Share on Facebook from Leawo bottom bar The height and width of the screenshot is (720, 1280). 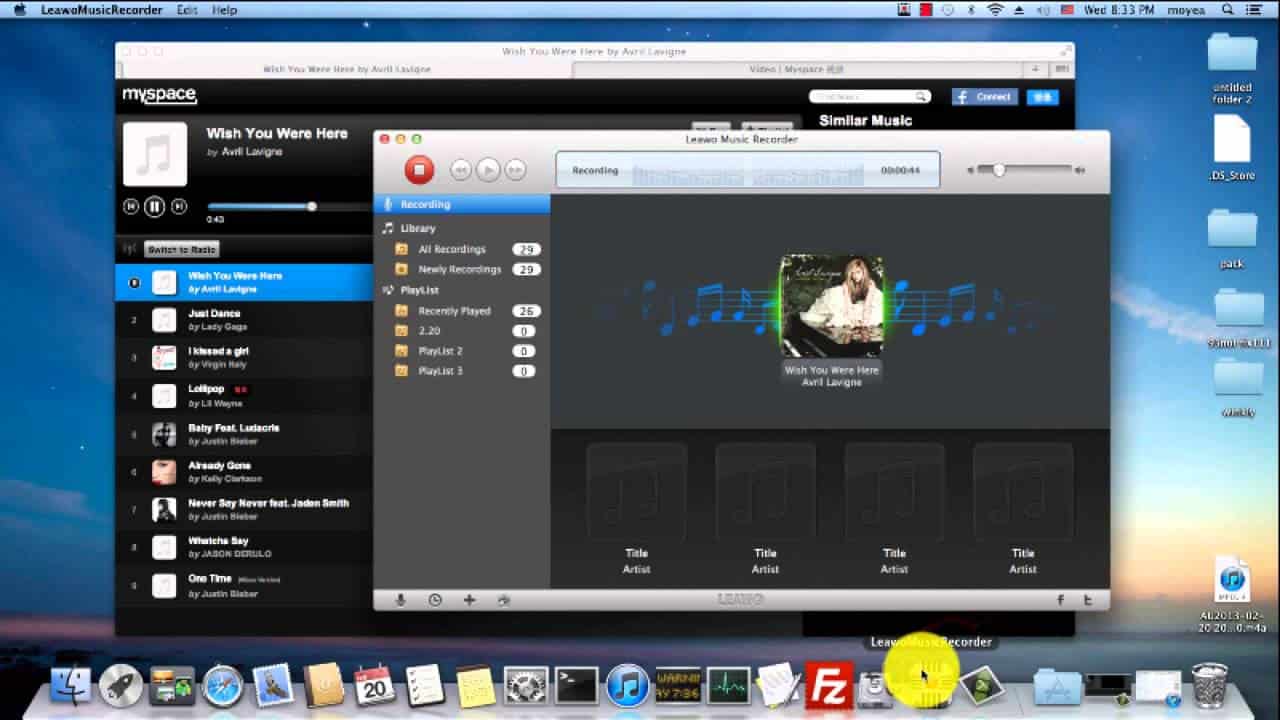point(1061,600)
